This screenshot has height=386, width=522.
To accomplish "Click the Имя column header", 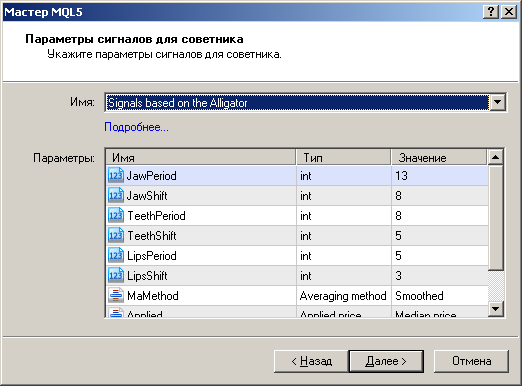I will [201, 157].
